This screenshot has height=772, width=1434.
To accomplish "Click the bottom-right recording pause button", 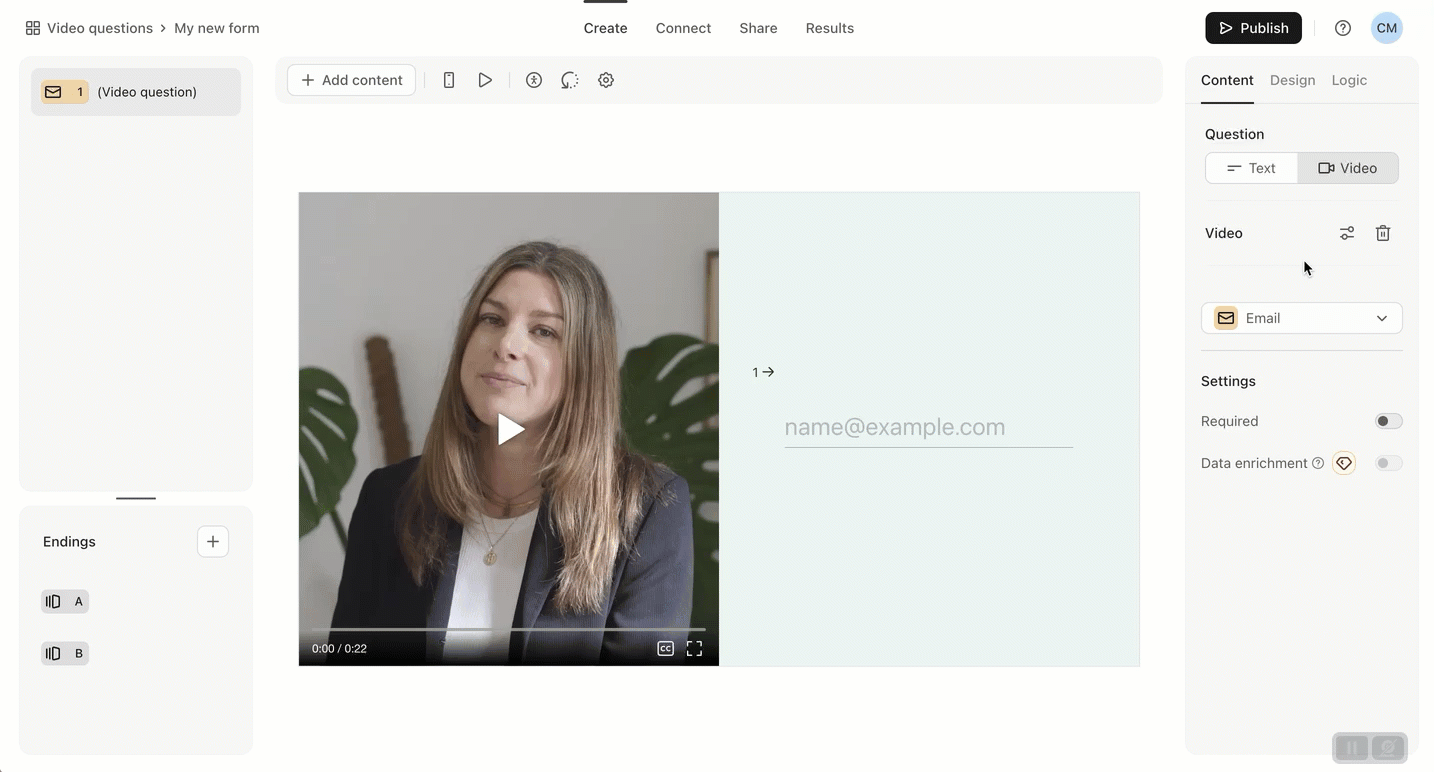I will point(1351,747).
